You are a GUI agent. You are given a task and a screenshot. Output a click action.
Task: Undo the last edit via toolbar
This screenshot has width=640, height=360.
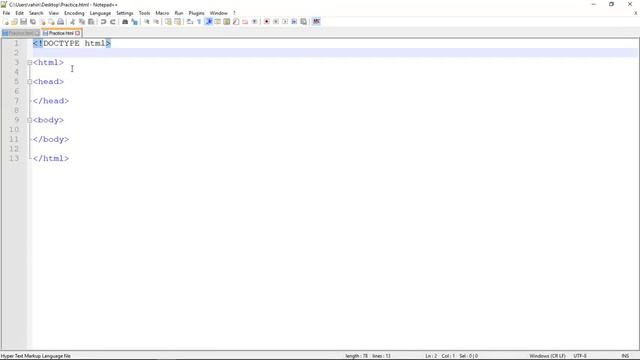[103, 22]
